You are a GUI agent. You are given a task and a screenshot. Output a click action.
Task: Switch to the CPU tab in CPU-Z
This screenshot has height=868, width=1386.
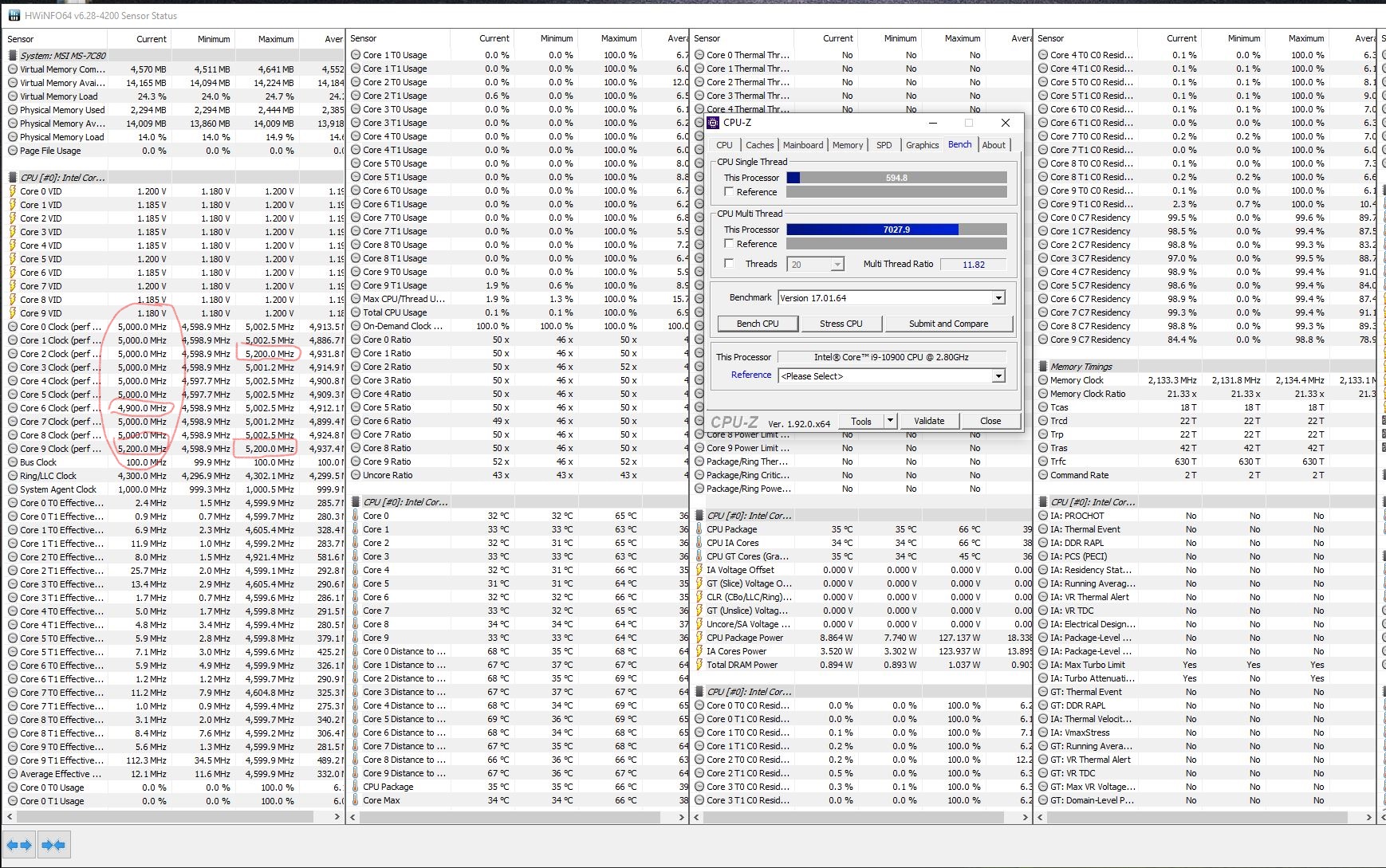point(724,145)
